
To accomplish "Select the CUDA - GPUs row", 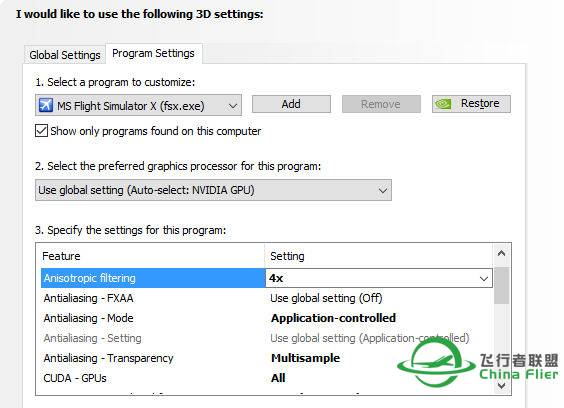I will click(267, 378).
